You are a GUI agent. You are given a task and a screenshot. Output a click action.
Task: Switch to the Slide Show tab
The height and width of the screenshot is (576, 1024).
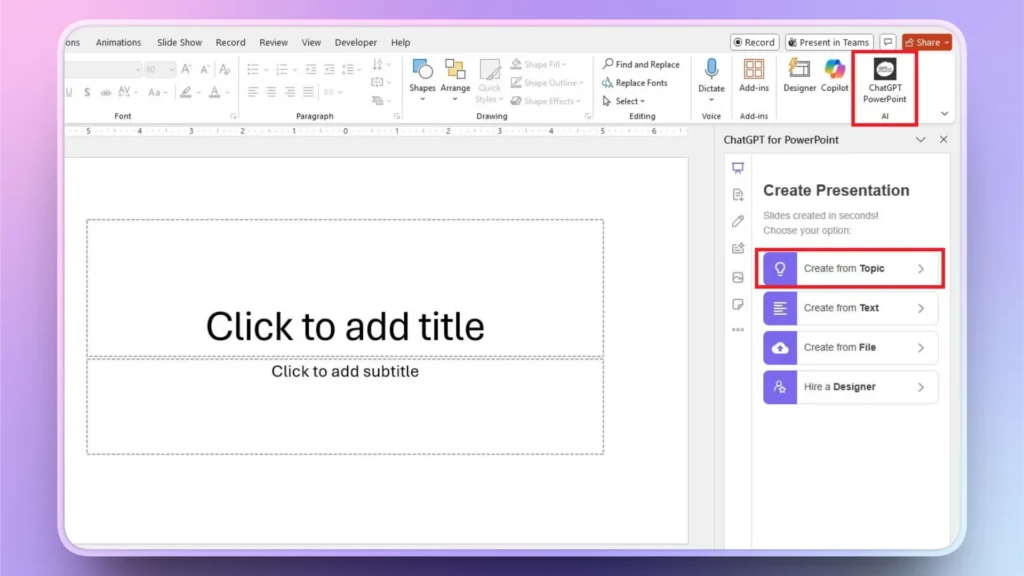pyautogui.click(x=179, y=42)
